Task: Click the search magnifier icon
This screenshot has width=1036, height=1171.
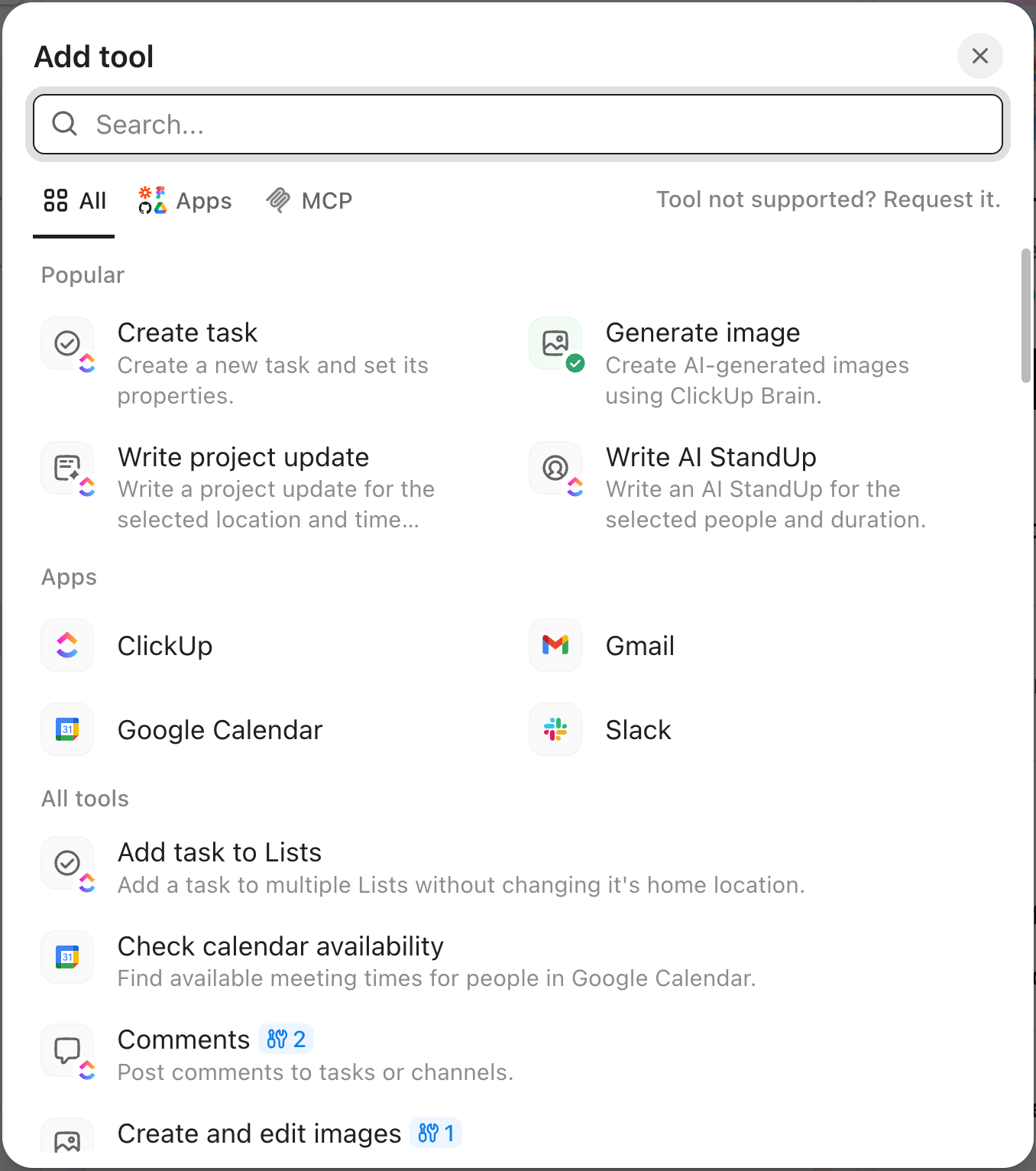Action: (x=64, y=124)
